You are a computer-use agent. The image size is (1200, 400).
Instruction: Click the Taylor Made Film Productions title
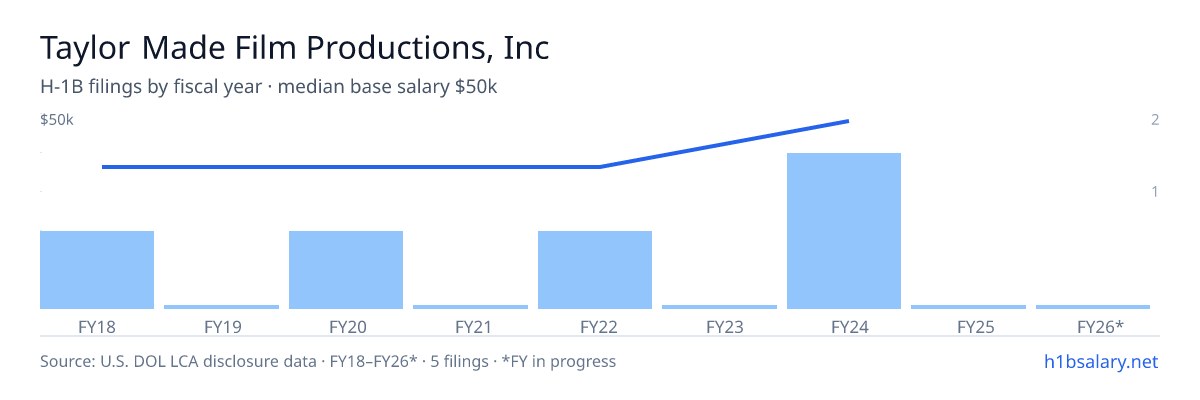tap(295, 47)
